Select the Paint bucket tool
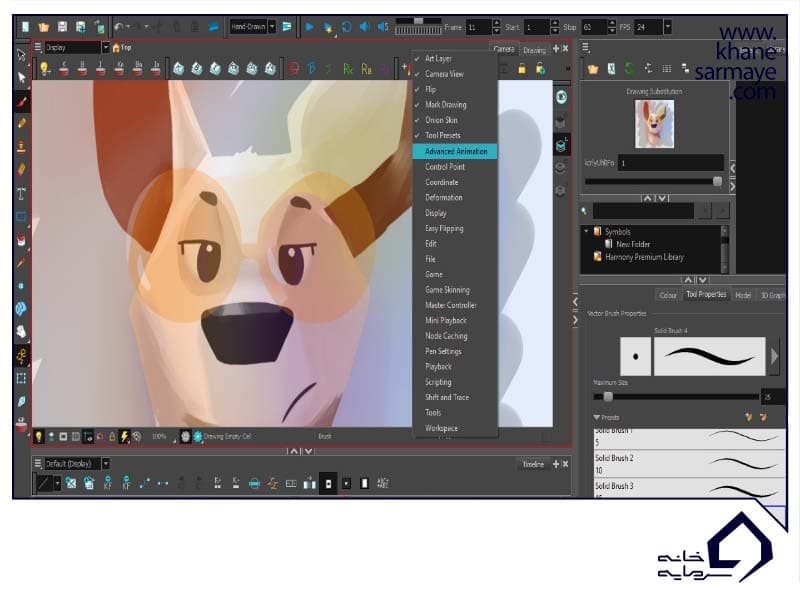800x600 pixels. click(21, 239)
